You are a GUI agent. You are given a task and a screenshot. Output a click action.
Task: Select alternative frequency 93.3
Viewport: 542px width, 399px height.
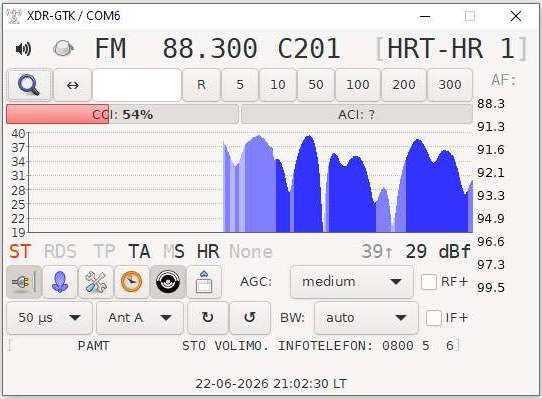(491, 196)
